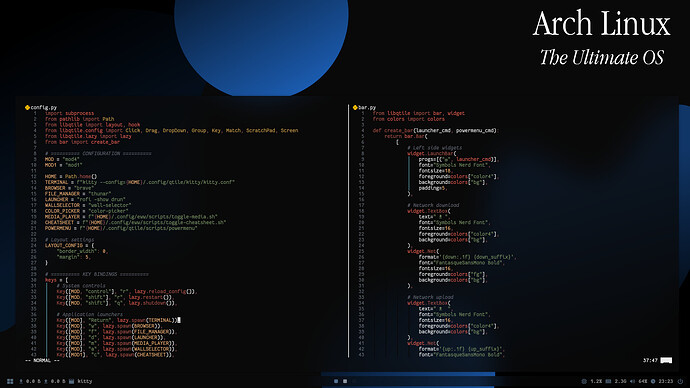Click the 64% volume value
690x388 pixels.
[x=643, y=381]
